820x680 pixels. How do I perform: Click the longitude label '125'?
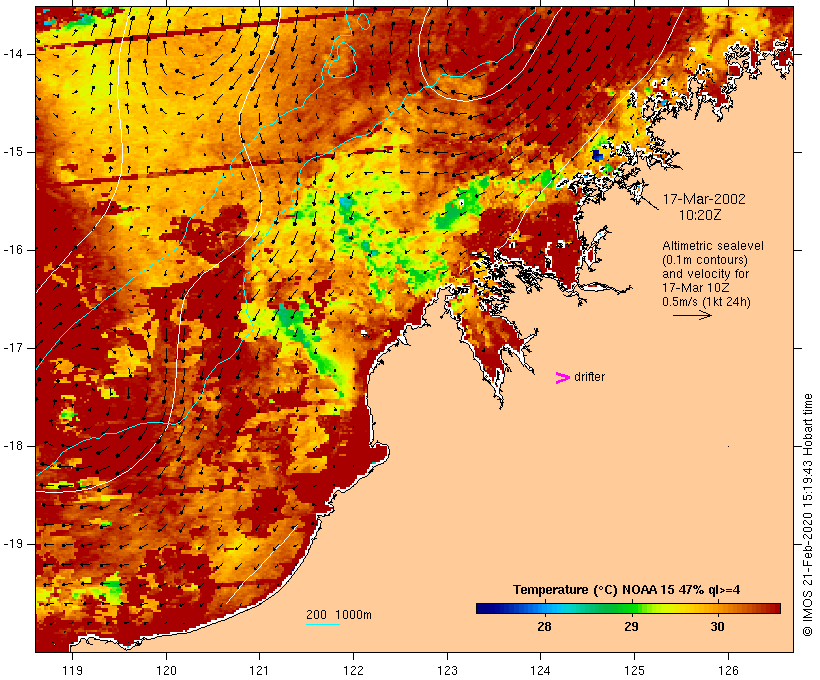(x=634, y=670)
